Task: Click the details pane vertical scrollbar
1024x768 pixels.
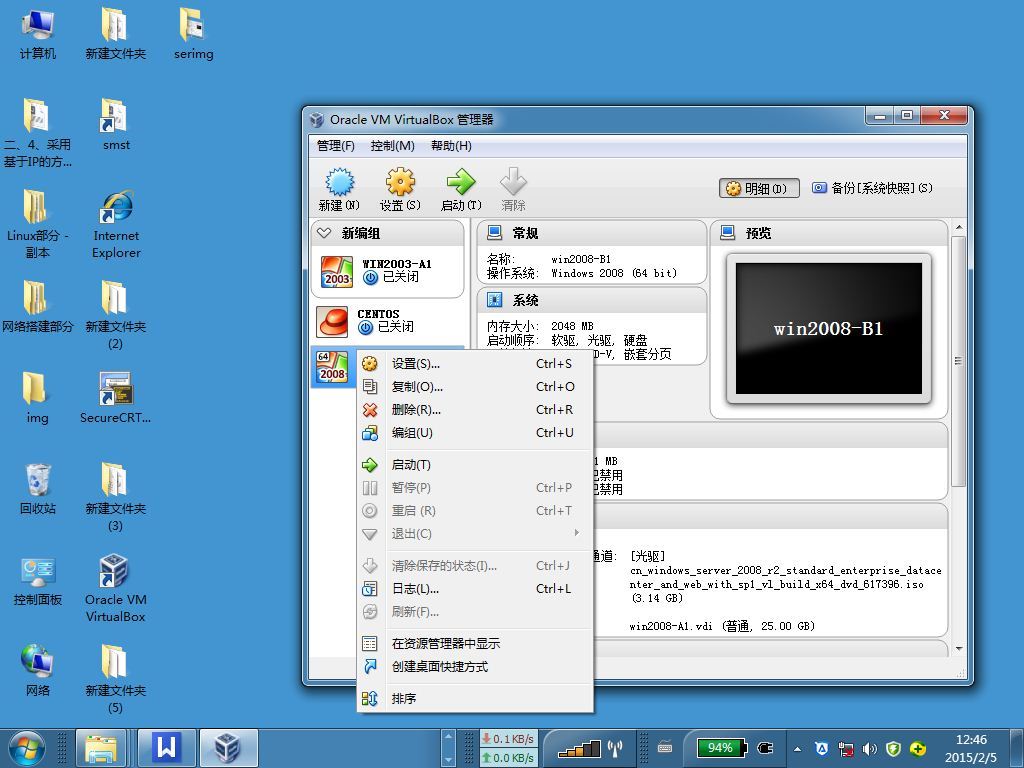Action: coord(958,360)
